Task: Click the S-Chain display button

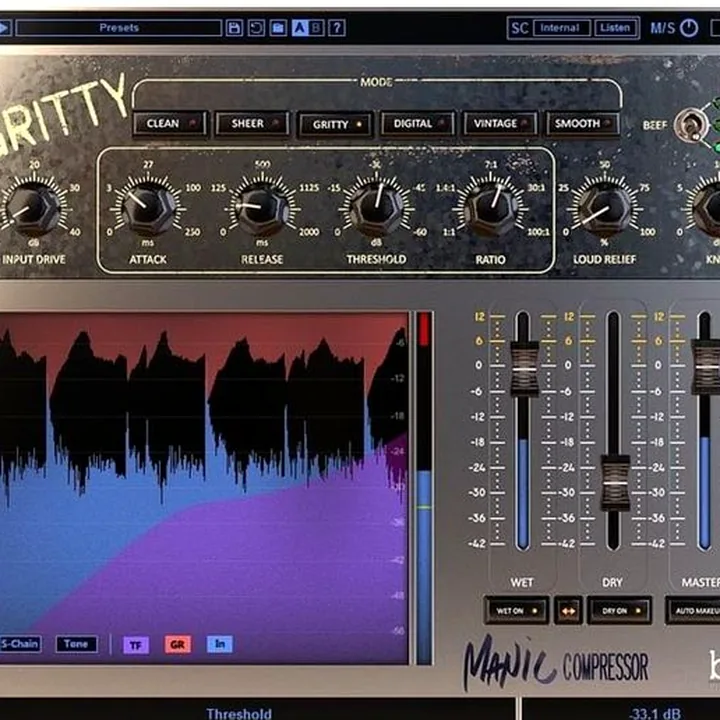Action: (20, 644)
